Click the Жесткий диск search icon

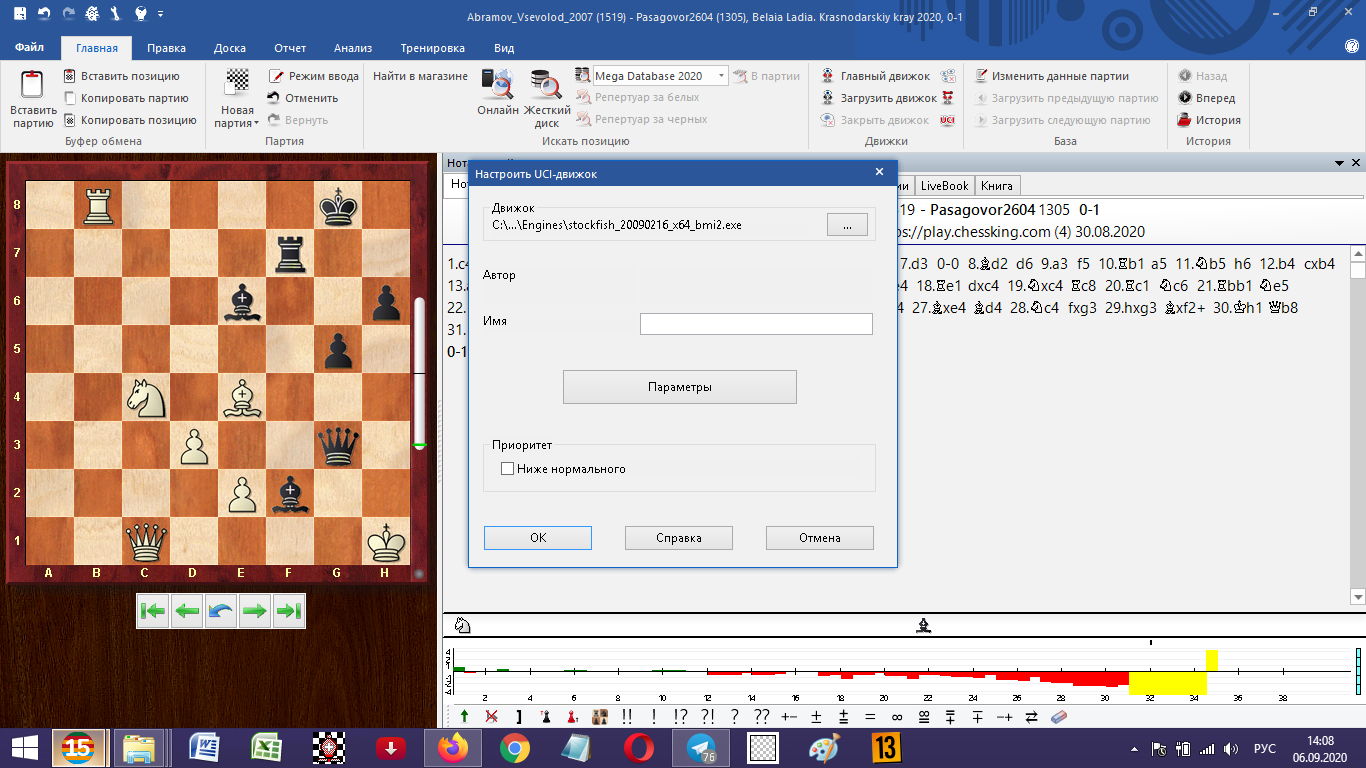coord(546,84)
